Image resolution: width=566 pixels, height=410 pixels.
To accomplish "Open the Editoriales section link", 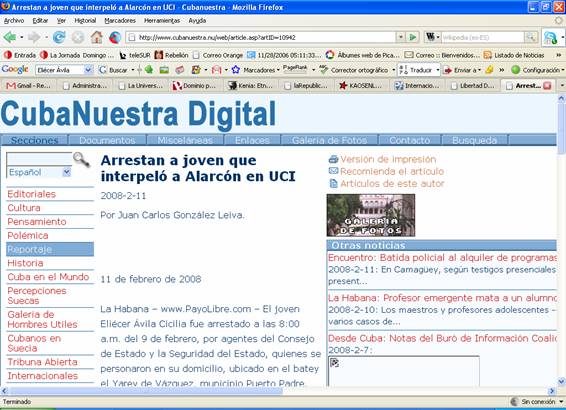I will (x=31, y=194).
